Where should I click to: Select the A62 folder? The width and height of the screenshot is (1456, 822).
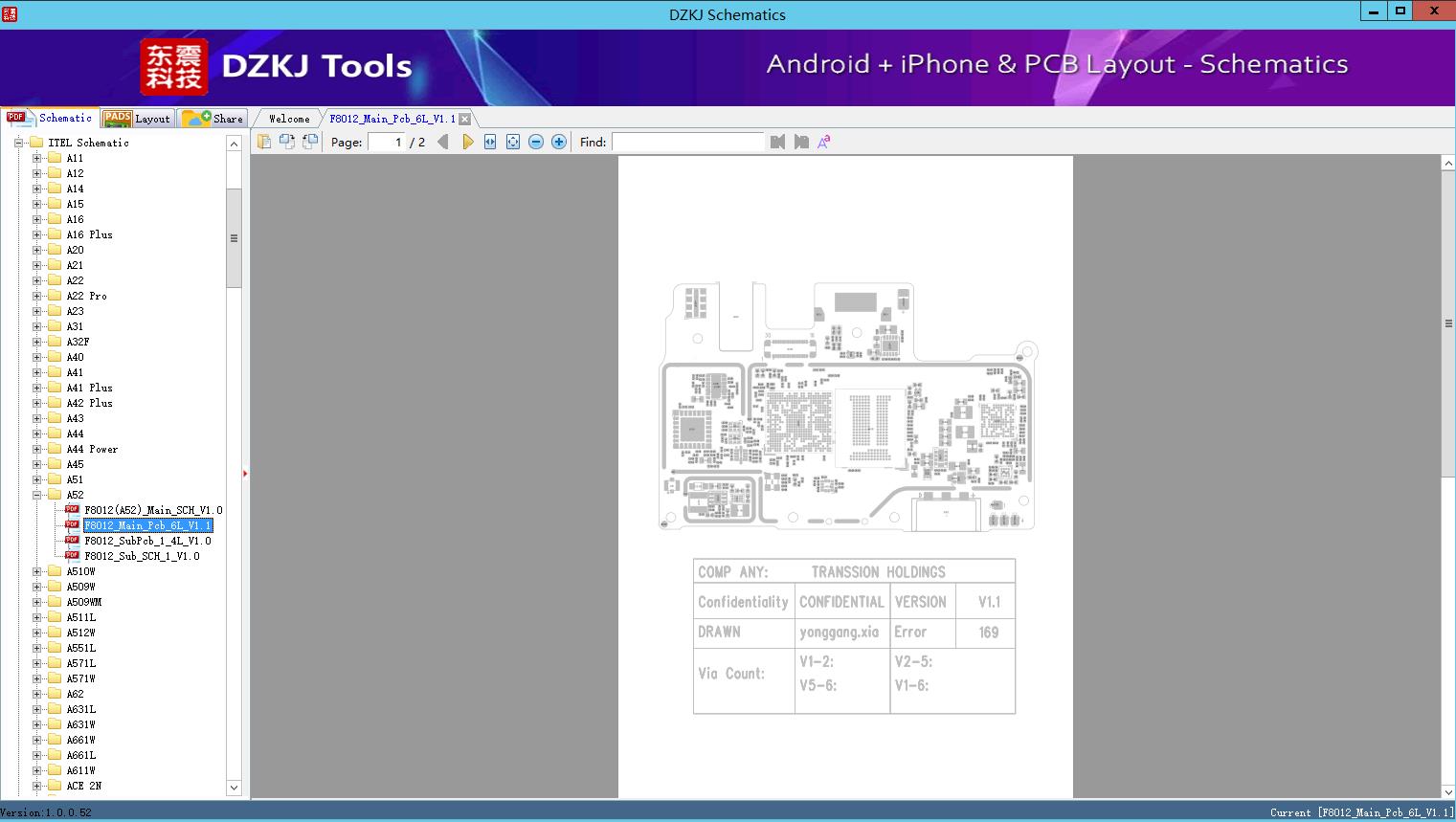coord(75,694)
